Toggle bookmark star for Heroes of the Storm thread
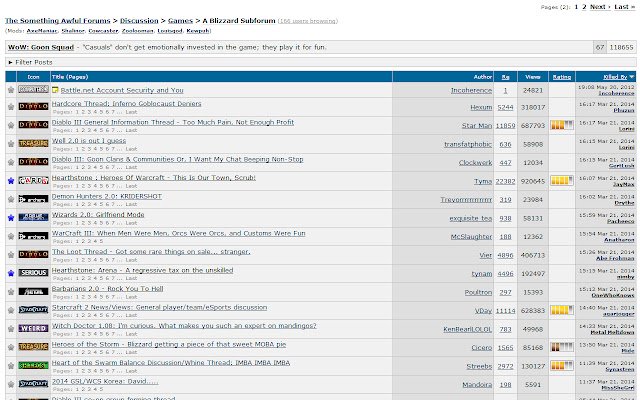Image resolution: width=640 pixels, height=400 pixels. pos(11,347)
